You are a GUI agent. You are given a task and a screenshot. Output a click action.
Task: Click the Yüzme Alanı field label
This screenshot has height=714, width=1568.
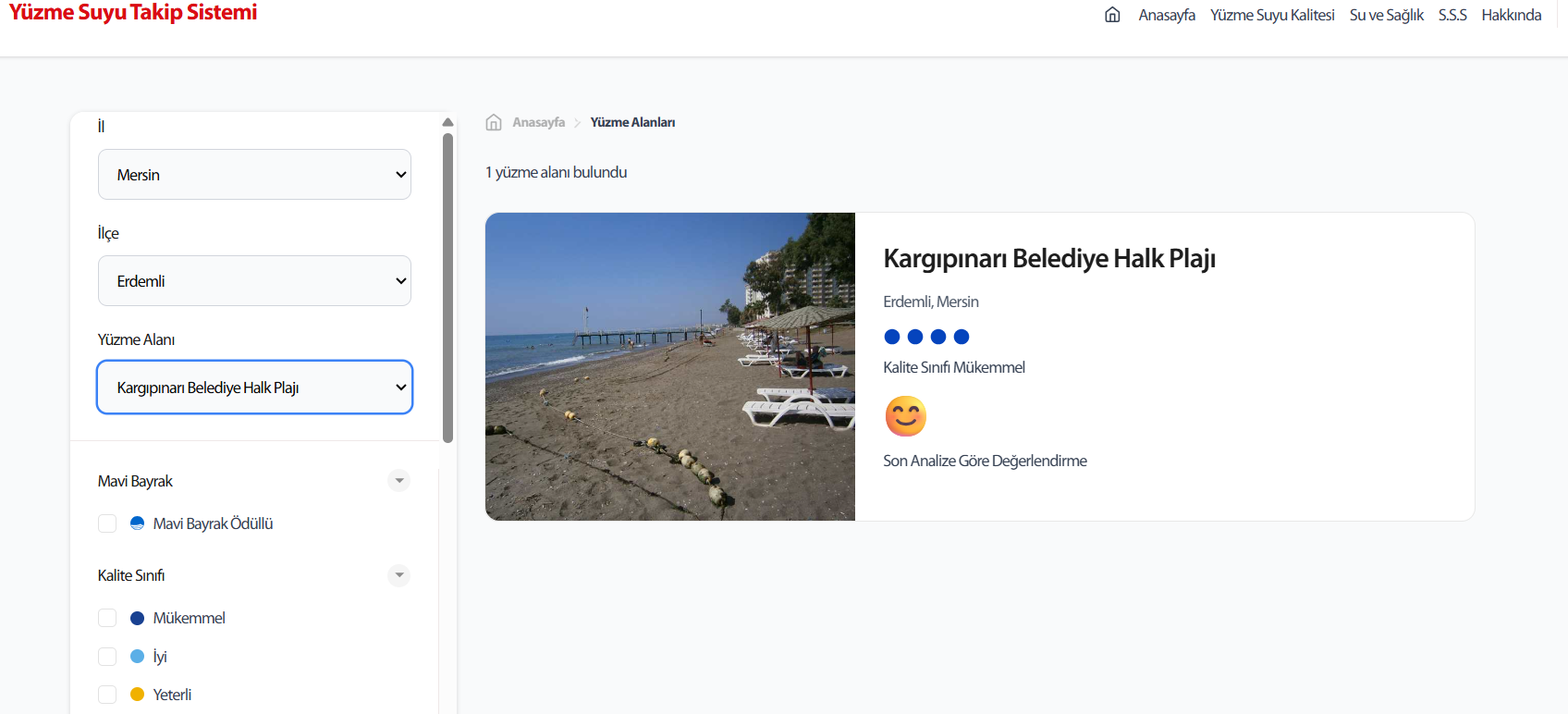136,339
